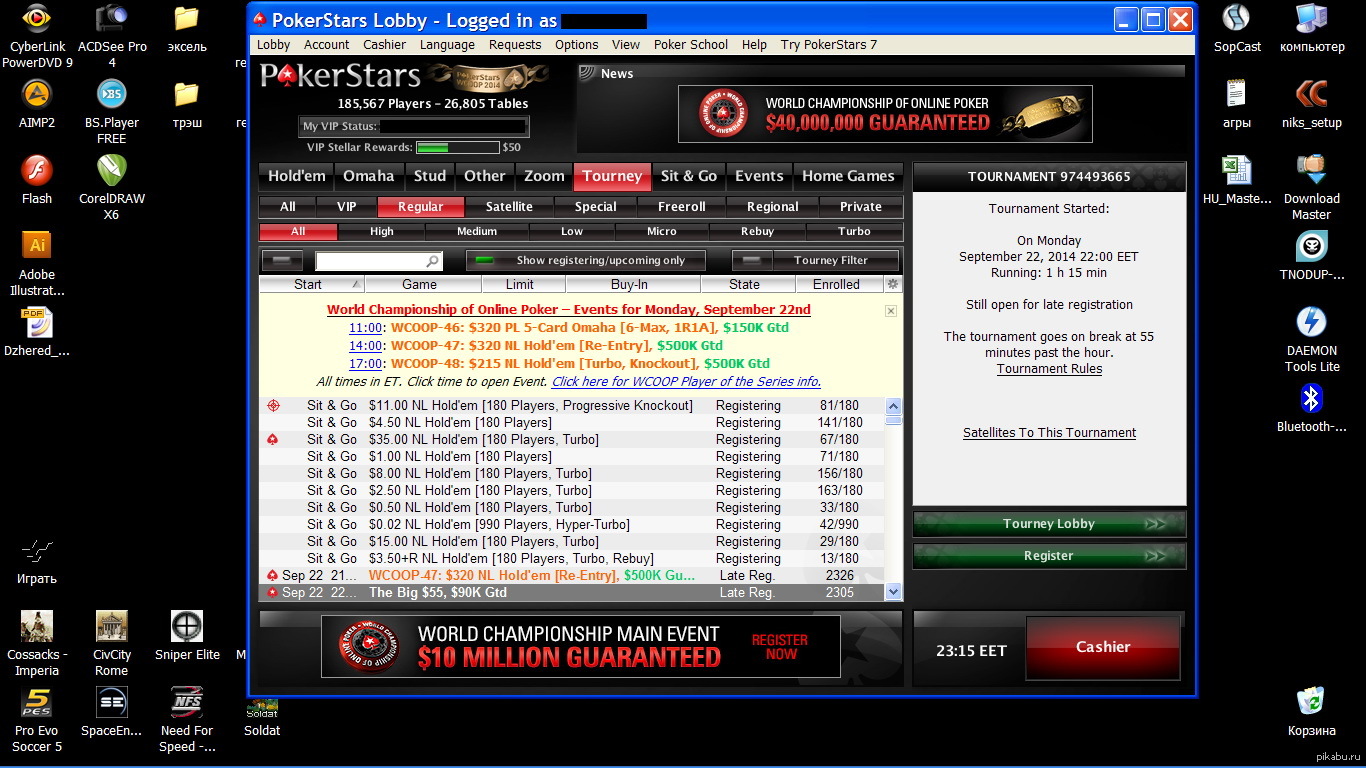Open CyberLink PowerDVD 9 desktop icon

click(37, 19)
